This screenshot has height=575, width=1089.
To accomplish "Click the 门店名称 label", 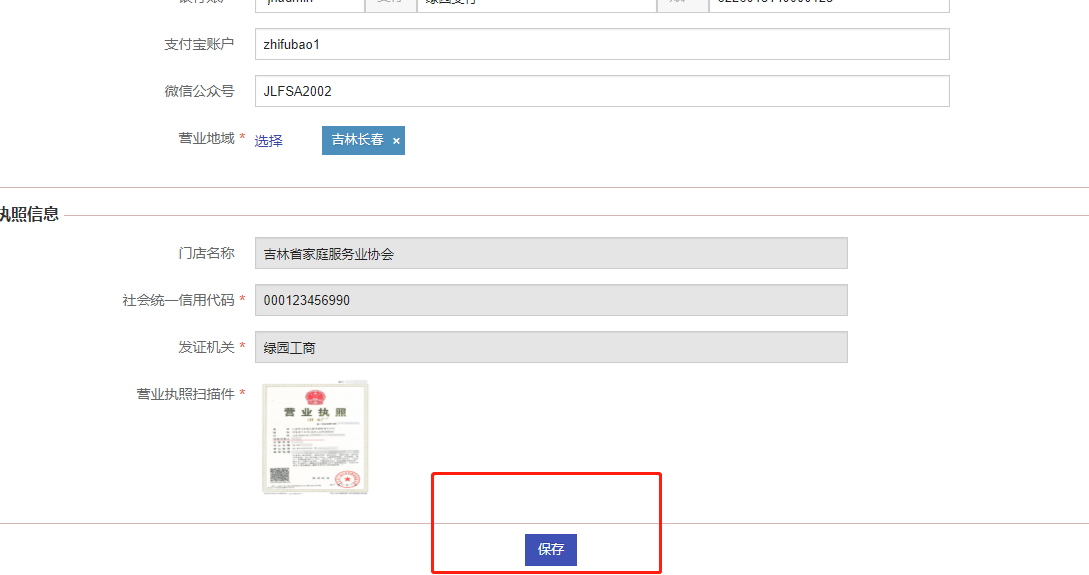I will click(206, 253).
